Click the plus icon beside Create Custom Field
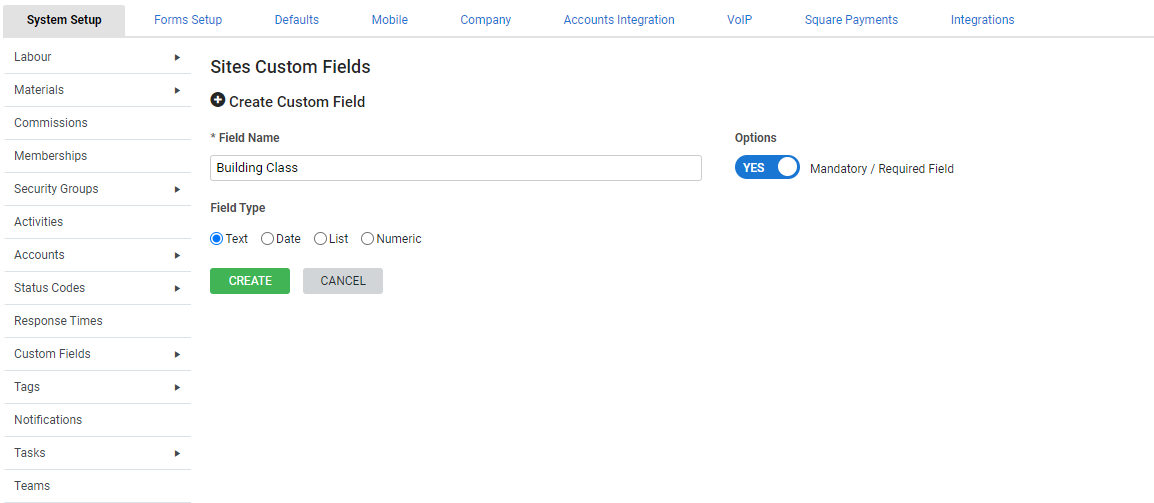Image resolution: width=1154 pixels, height=503 pixels. (218, 101)
